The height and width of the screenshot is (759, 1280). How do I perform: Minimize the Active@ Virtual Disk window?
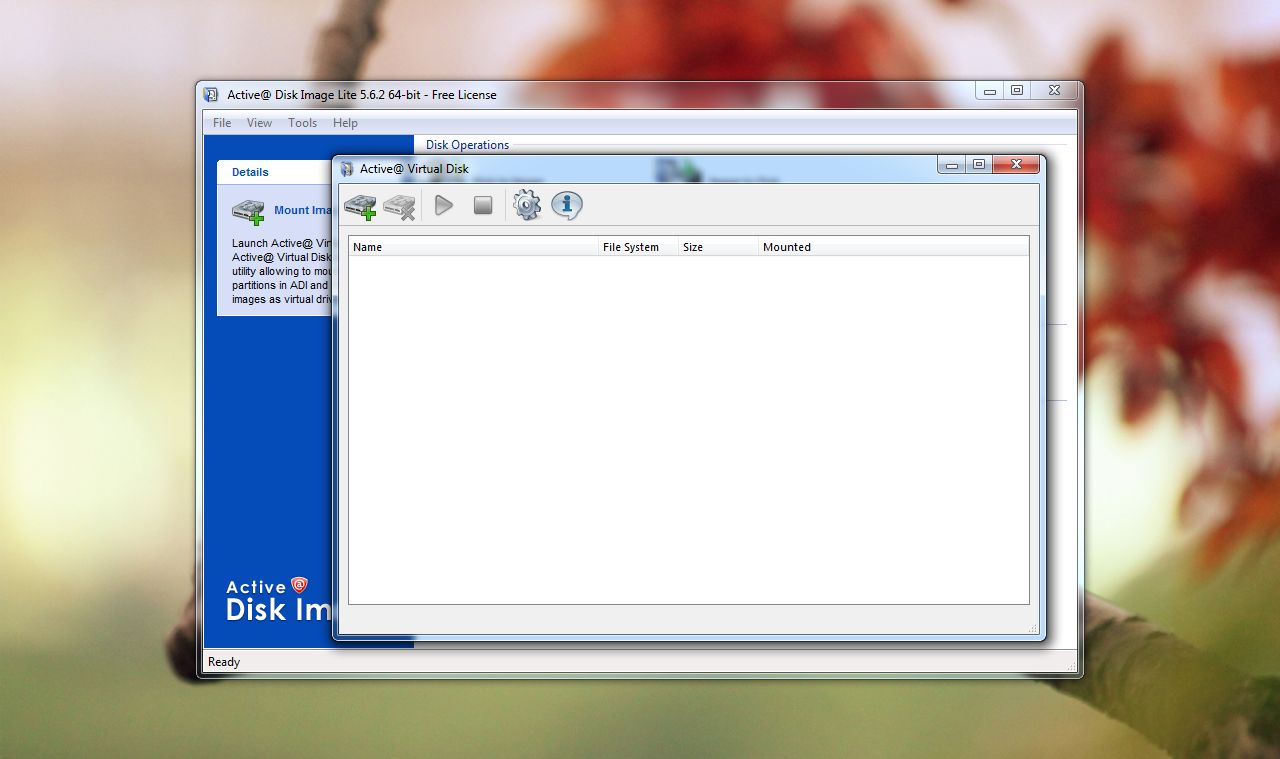(x=952, y=165)
